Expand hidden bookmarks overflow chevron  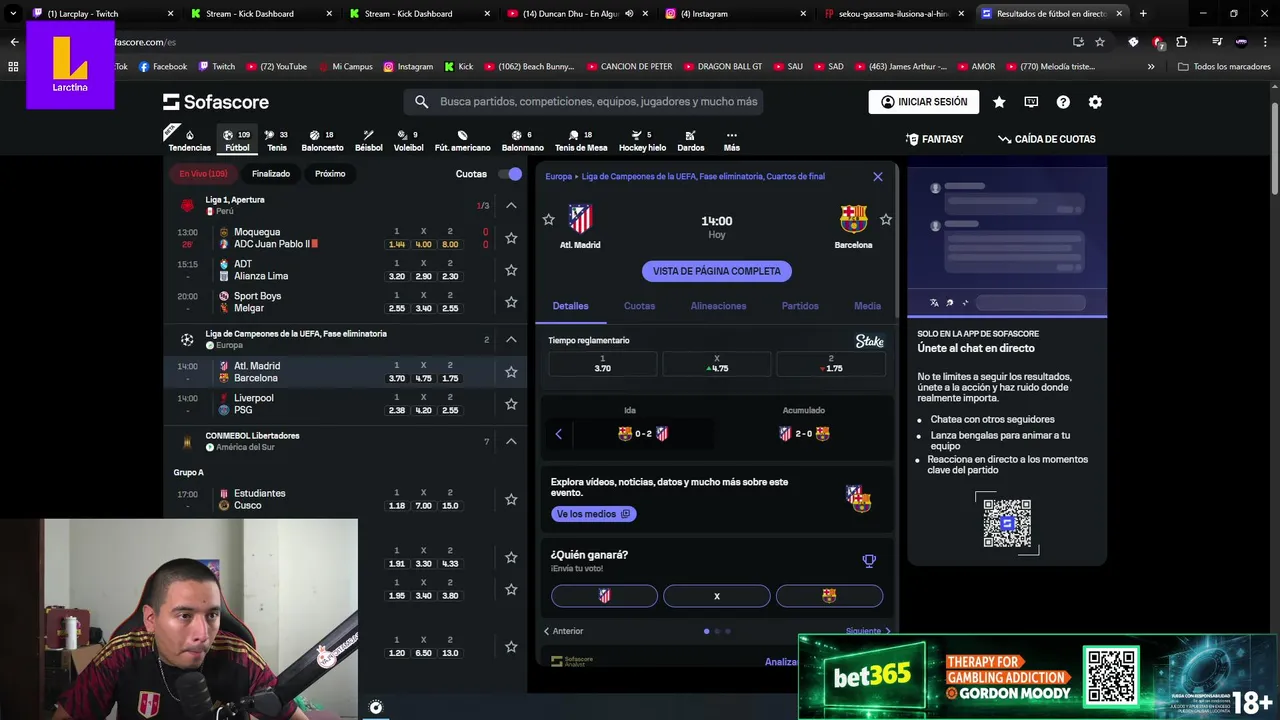point(1151,67)
